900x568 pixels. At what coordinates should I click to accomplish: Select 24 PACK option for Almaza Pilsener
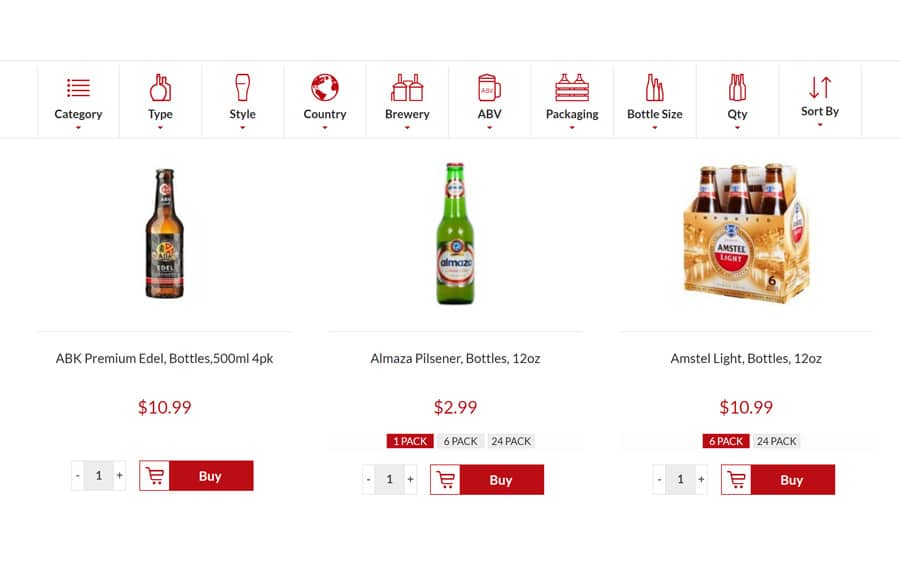click(x=511, y=441)
